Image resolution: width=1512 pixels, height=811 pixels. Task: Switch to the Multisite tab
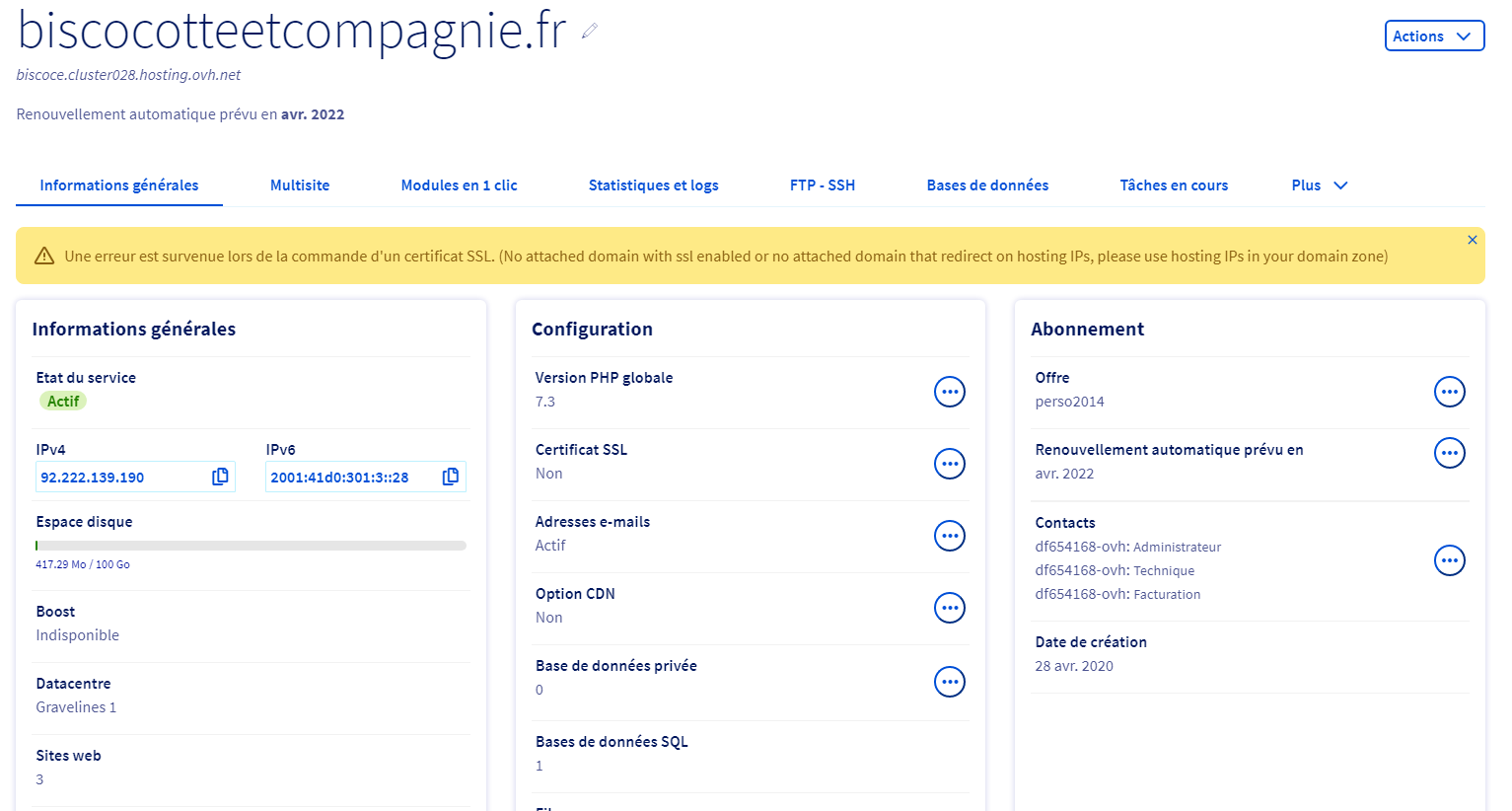[300, 185]
